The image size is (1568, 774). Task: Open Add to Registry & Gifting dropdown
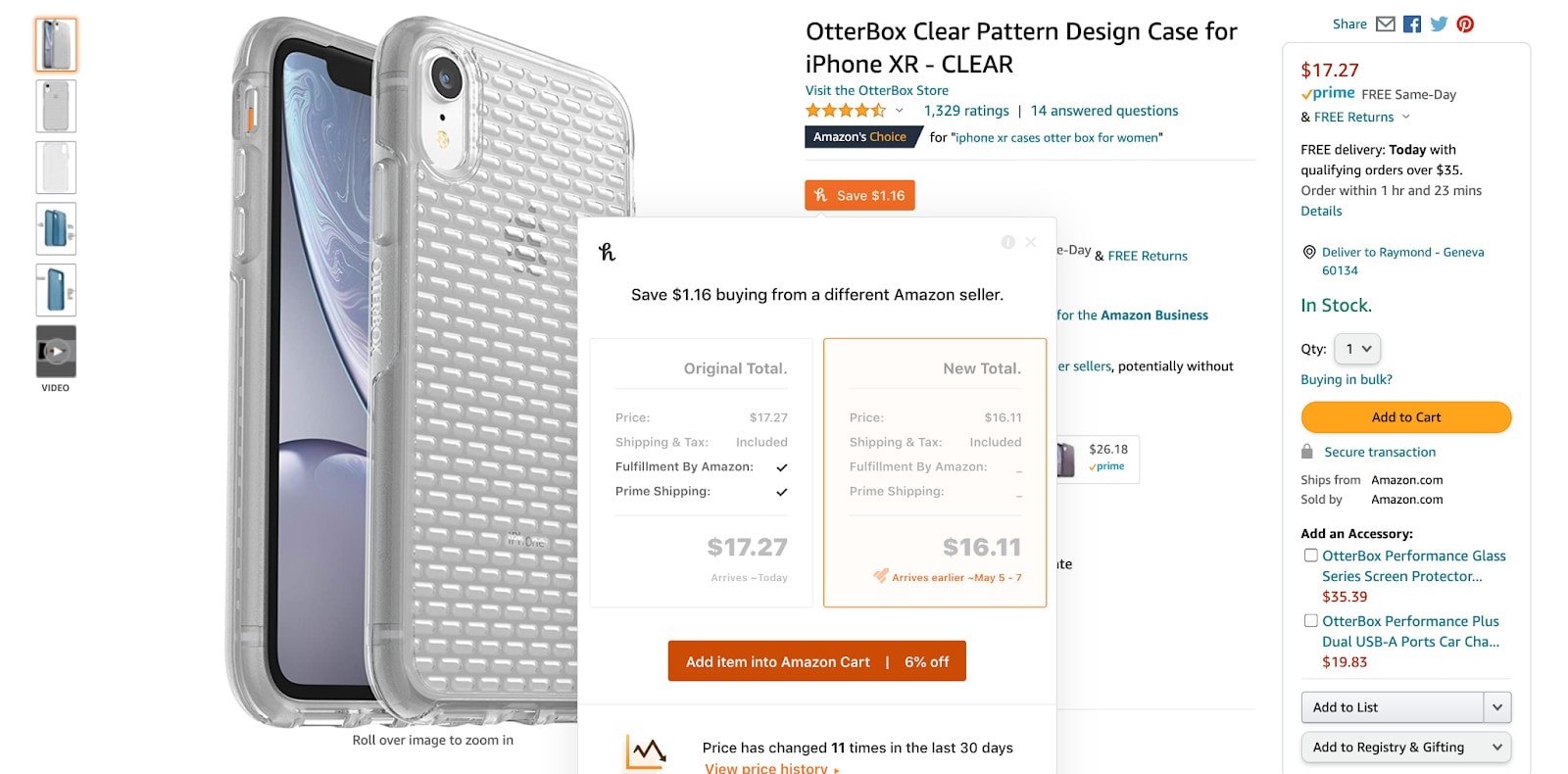click(1405, 748)
